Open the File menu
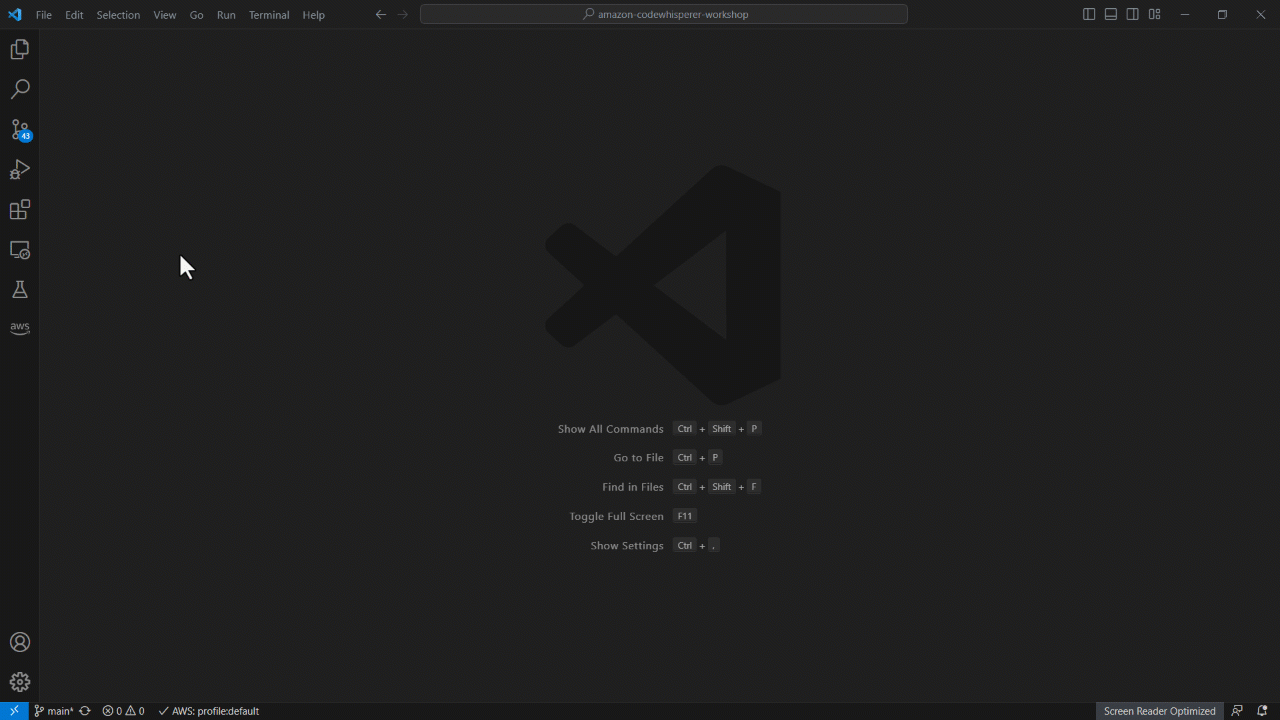This screenshot has width=1280, height=720. tap(43, 14)
